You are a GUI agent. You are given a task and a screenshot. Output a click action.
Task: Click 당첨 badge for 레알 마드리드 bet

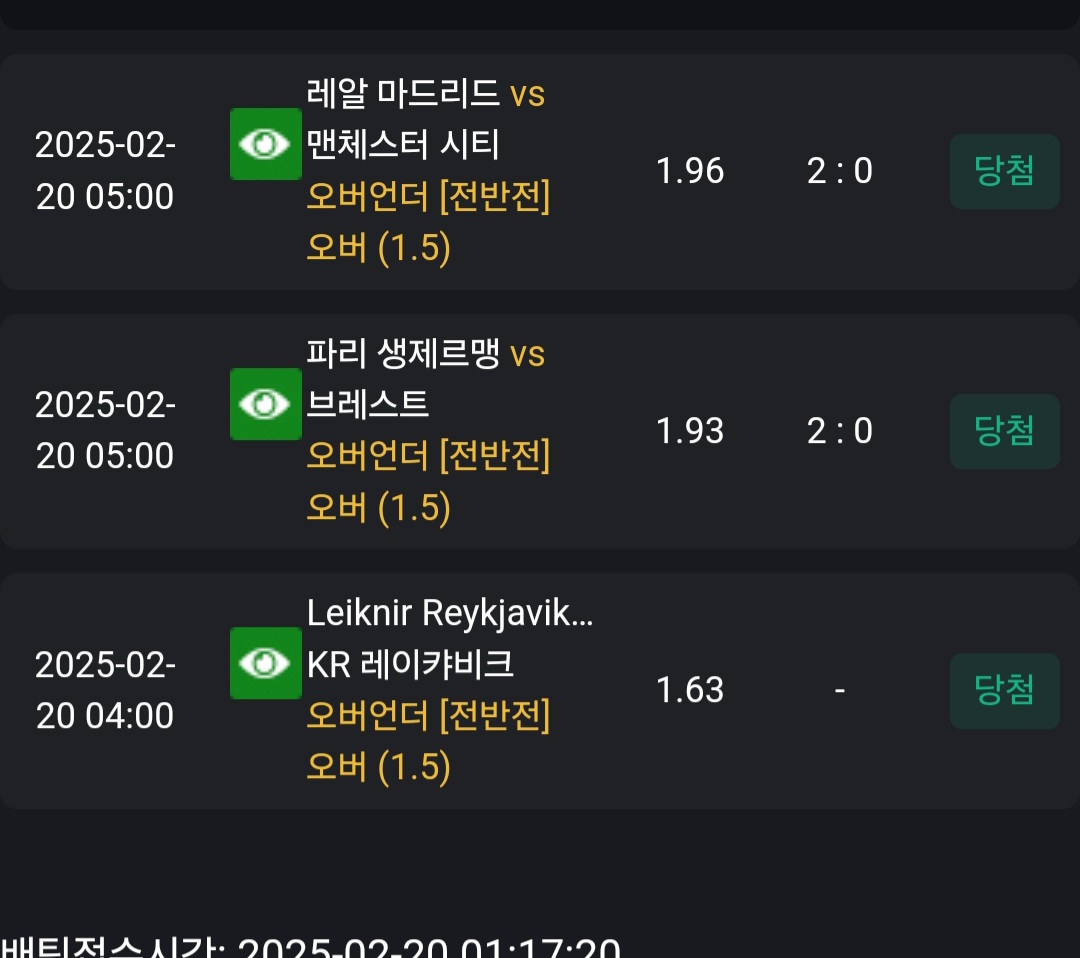click(1004, 171)
